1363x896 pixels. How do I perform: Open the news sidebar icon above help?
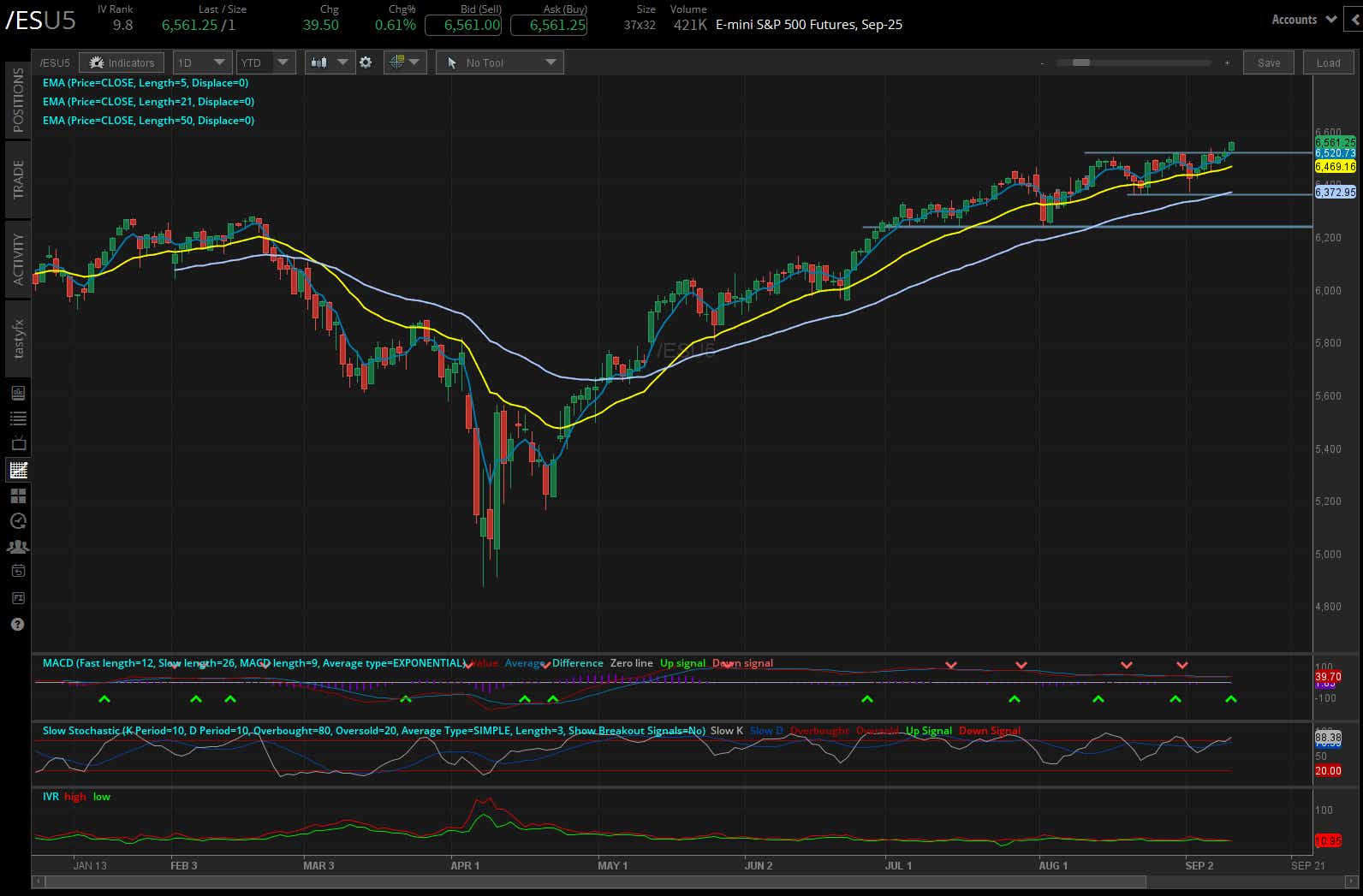18,597
